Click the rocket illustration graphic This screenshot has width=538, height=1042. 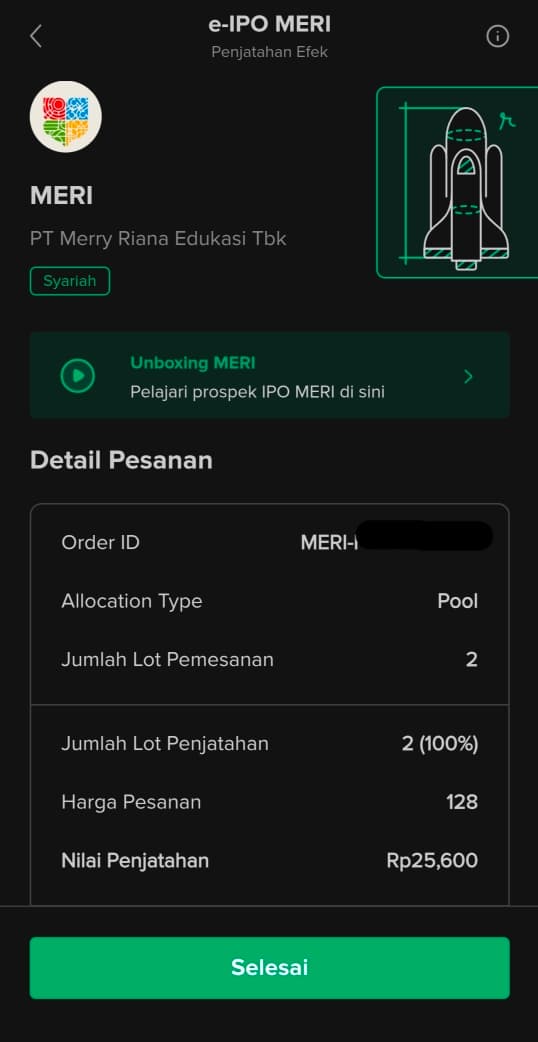point(458,182)
